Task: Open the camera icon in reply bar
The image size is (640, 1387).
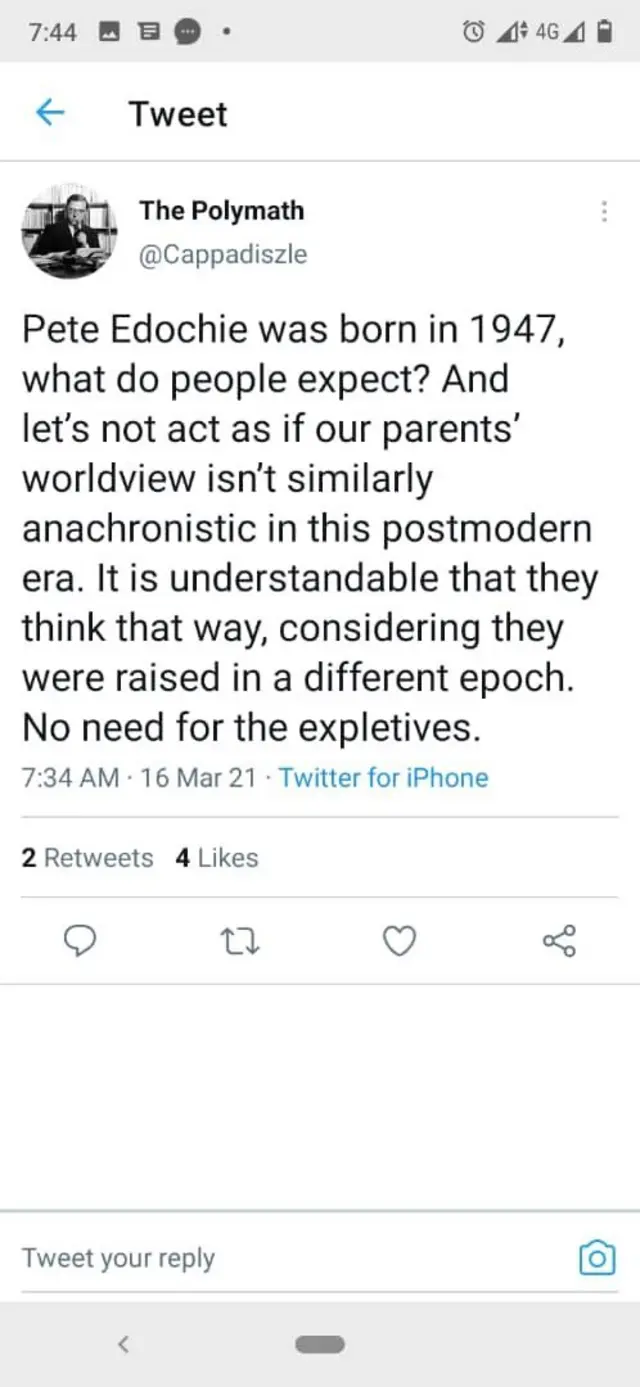Action: pyautogui.click(x=597, y=1257)
